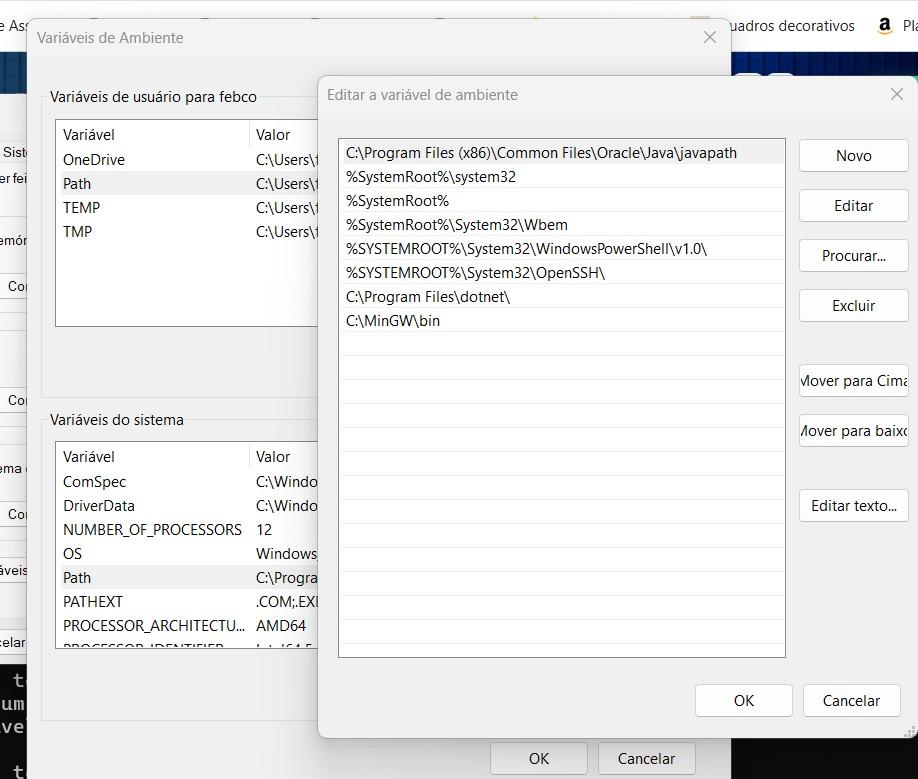Click Valor header in user variables table
The width and height of the screenshot is (918, 779).
click(x=284, y=135)
